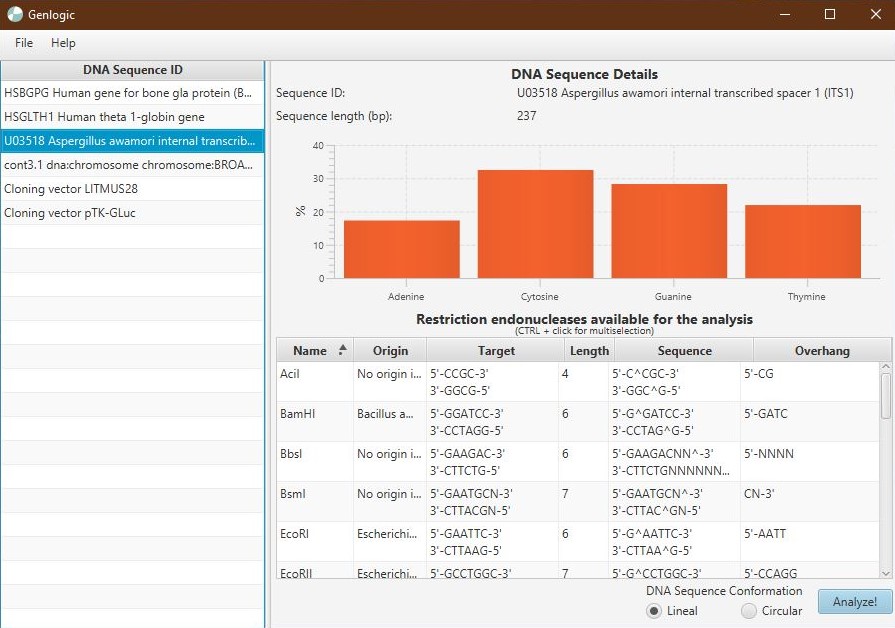Click the sequence length value 237
The width and height of the screenshot is (895, 628).
click(x=526, y=116)
